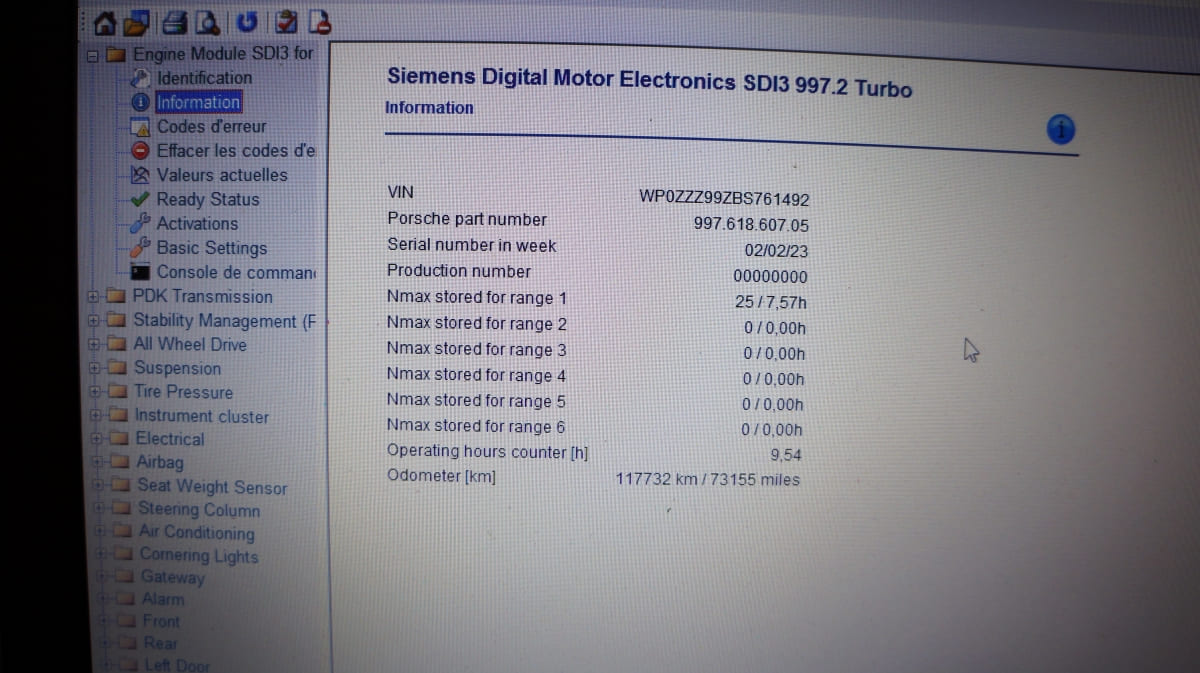
Task: Open the Console de commande item
Action: [235, 272]
